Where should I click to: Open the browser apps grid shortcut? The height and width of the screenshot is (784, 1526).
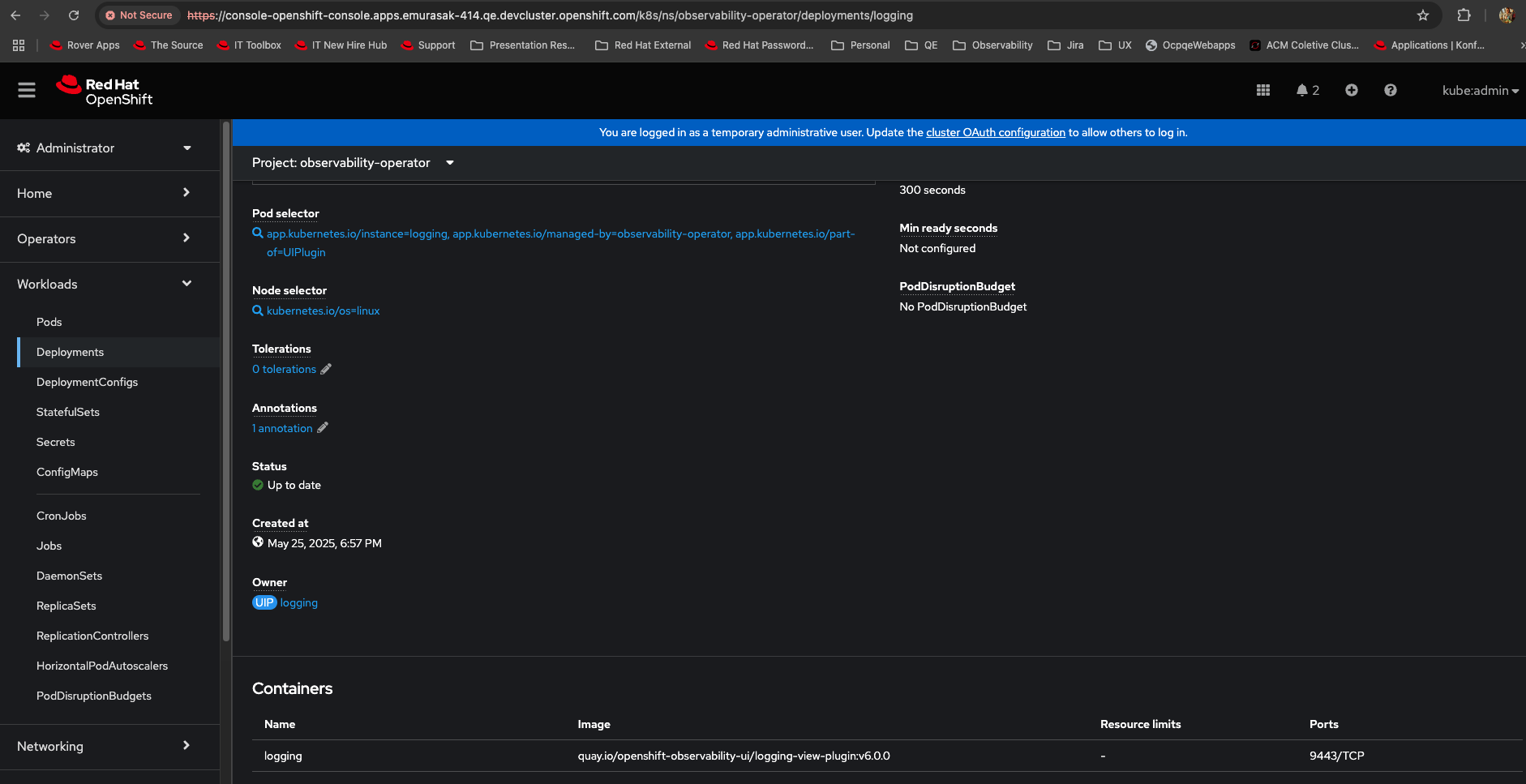(x=19, y=45)
